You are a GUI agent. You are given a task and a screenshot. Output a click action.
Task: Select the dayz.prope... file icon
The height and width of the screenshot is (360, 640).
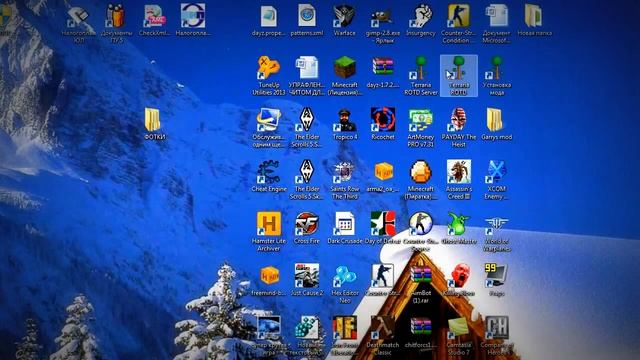click(x=269, y=20)
